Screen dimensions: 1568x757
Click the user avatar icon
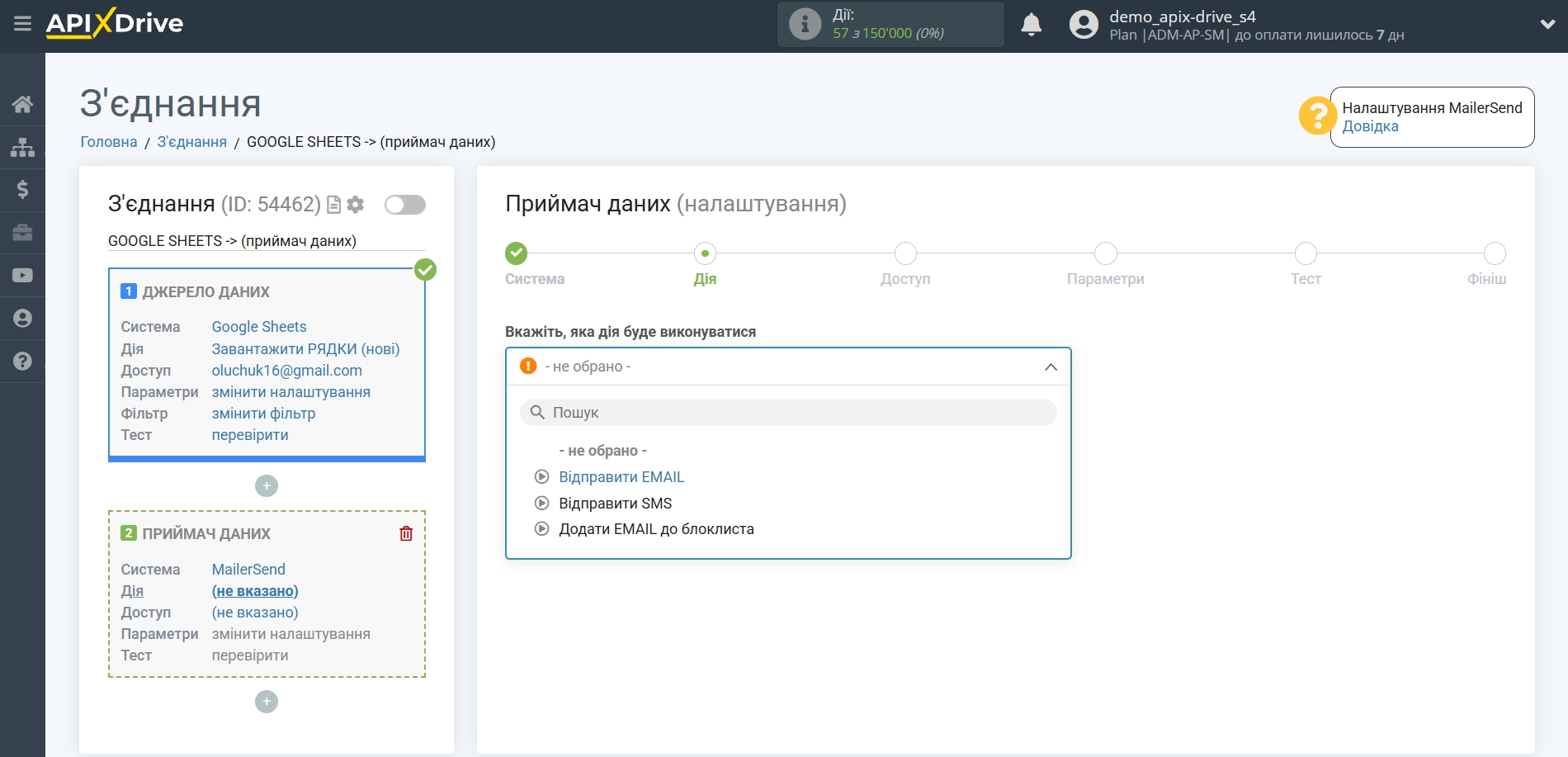click(x=1084, y=24)
